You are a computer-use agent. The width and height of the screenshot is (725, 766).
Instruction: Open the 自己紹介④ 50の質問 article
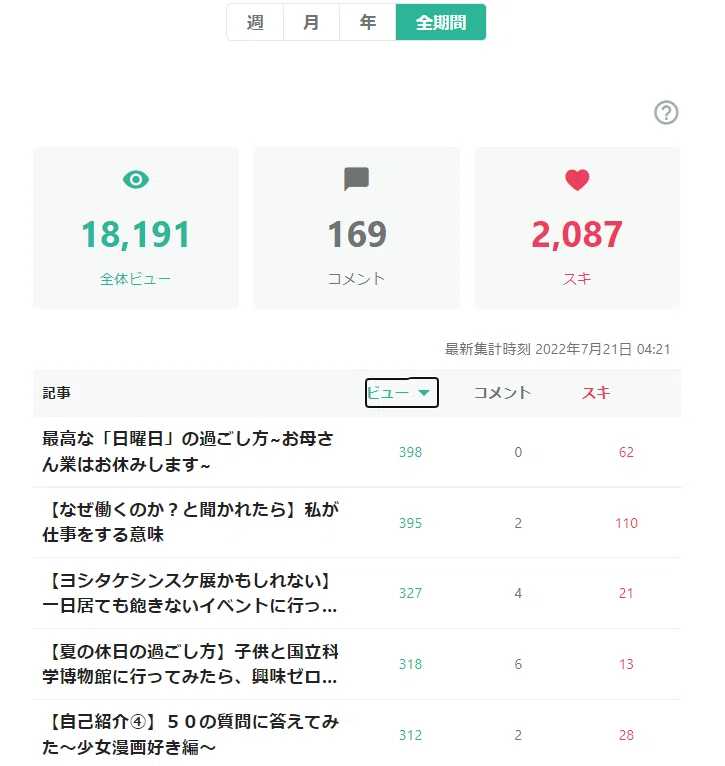coord(191,734)
